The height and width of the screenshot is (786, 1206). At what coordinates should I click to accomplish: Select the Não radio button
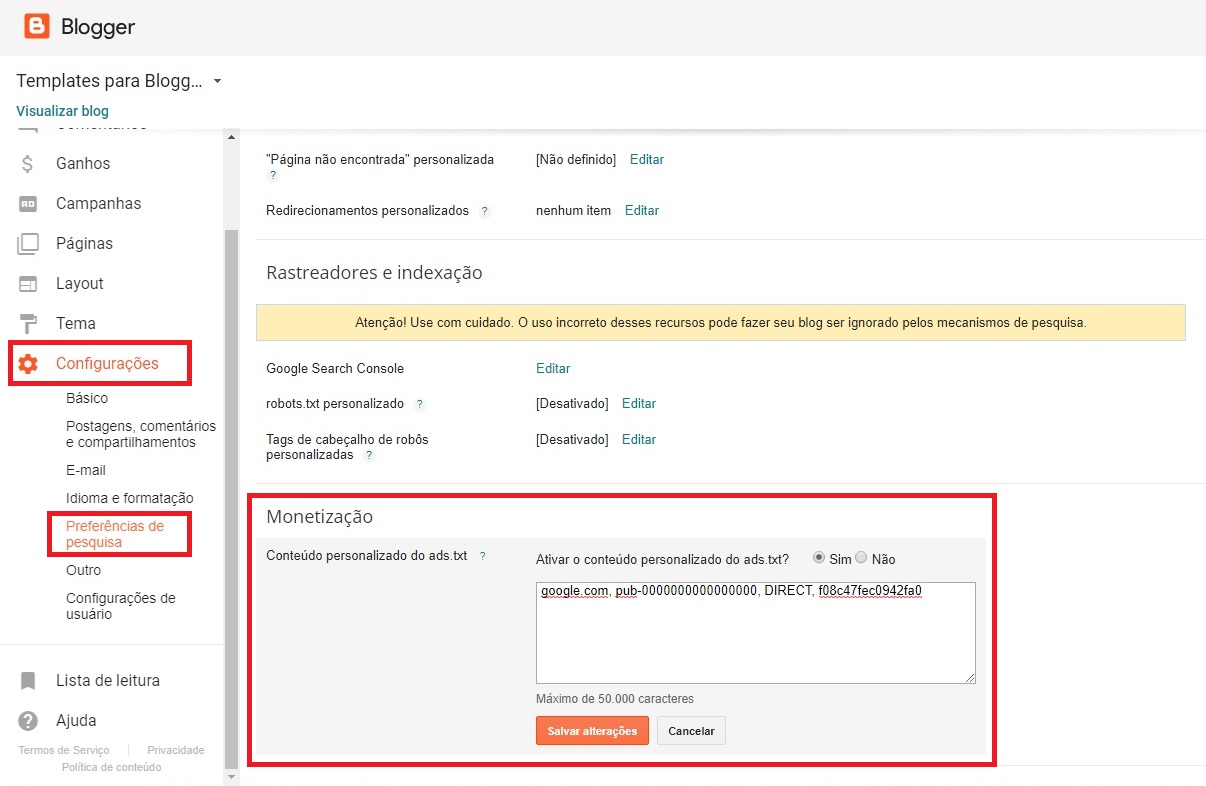point(861,558)
